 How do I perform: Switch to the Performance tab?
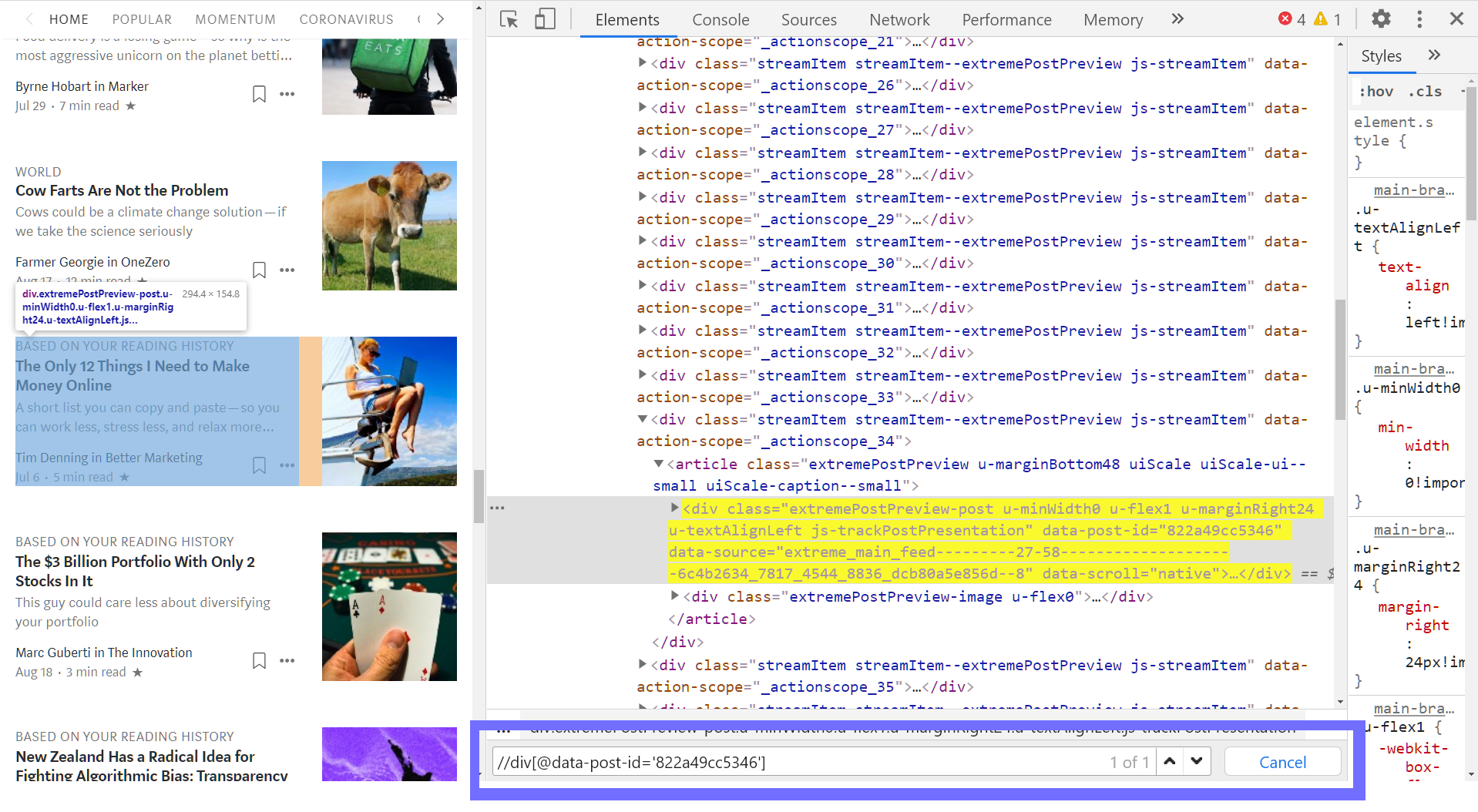pyautogui.click(x=1006, y=20)
